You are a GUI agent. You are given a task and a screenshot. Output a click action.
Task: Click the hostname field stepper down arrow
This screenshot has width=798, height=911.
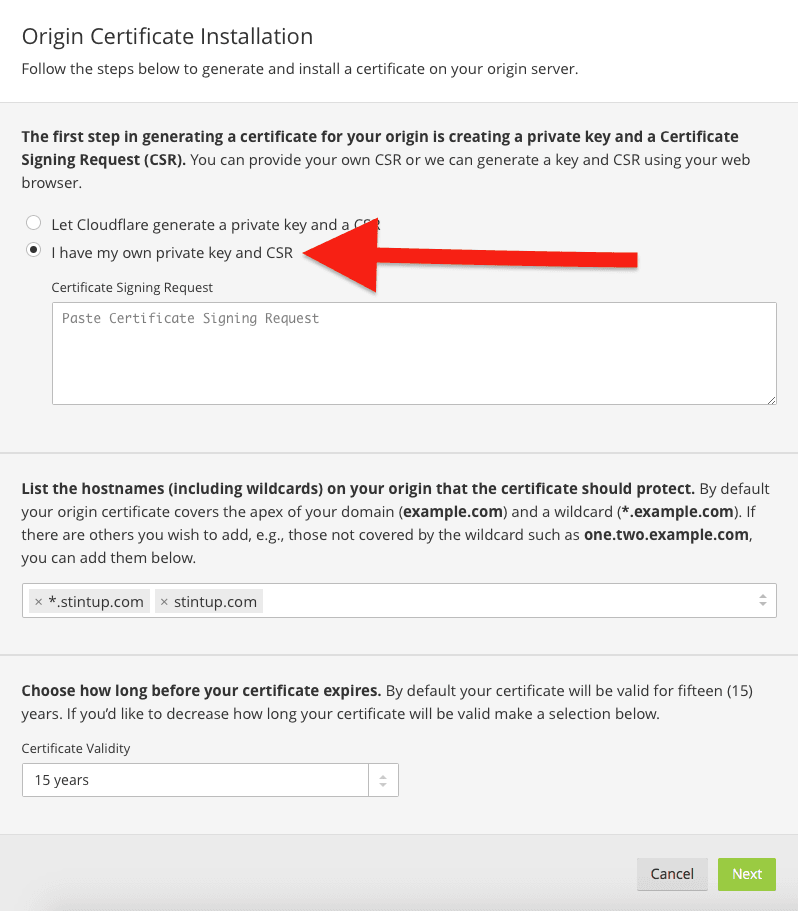point(762,606)
